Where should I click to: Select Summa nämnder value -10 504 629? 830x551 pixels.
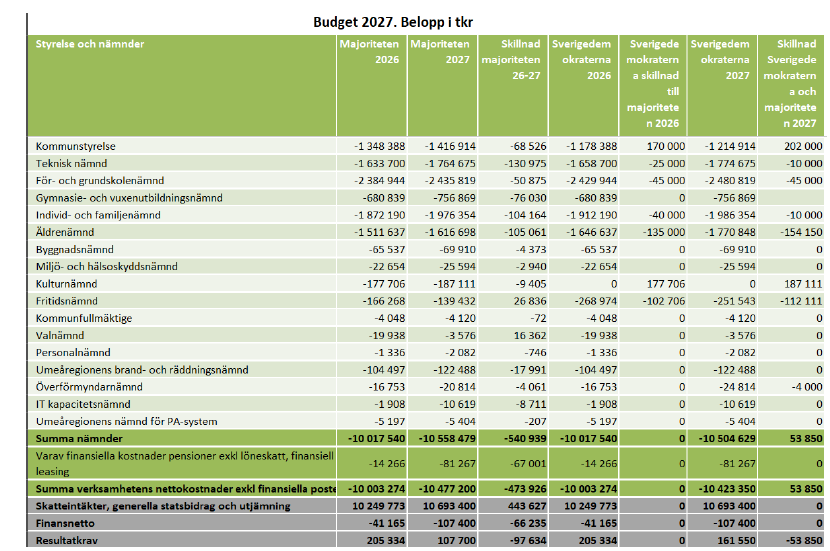[727, 438]
